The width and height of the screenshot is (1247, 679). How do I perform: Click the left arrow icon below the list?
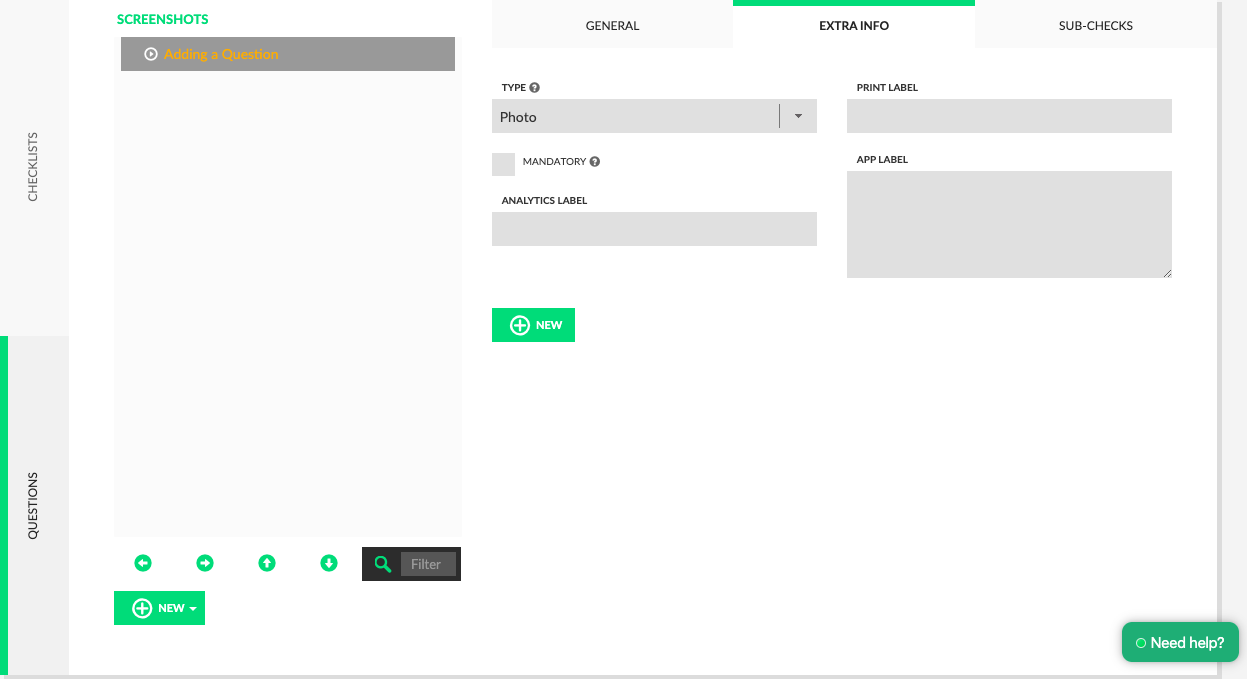tap(143, 563)
